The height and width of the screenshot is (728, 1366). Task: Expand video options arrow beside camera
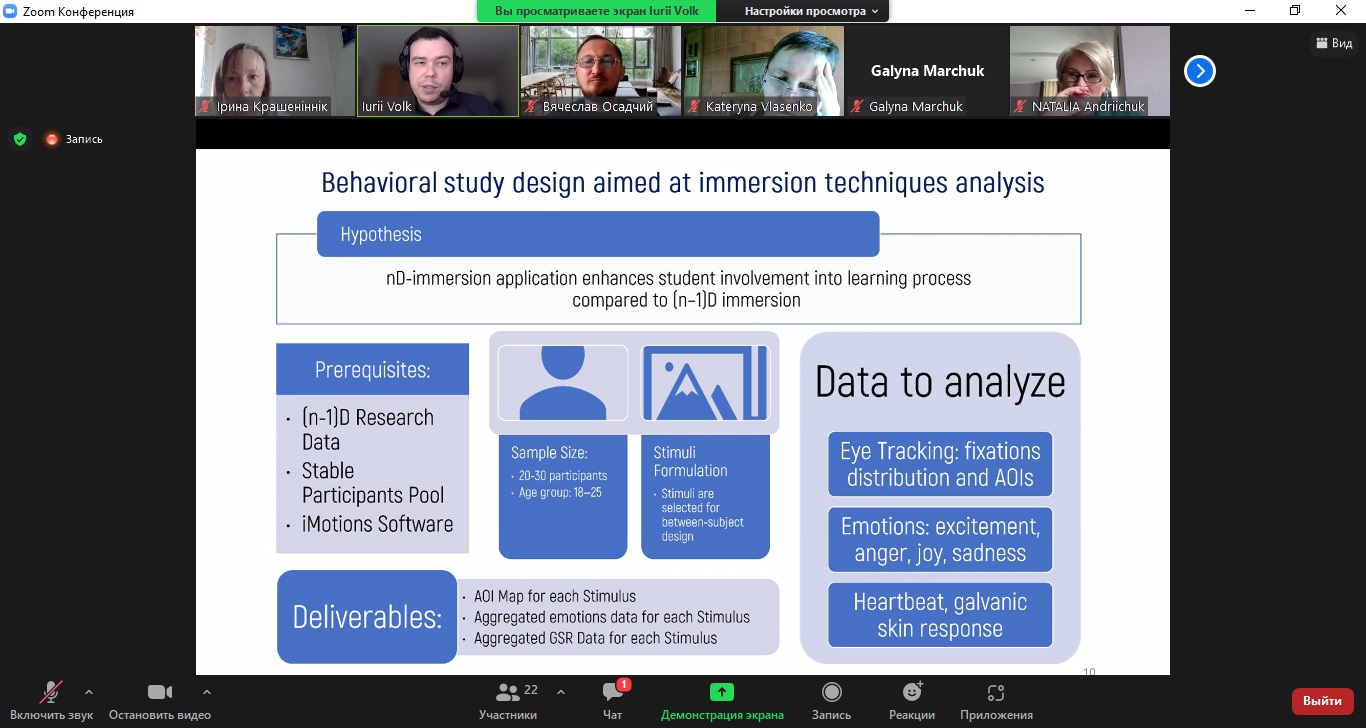pos(207,691)
